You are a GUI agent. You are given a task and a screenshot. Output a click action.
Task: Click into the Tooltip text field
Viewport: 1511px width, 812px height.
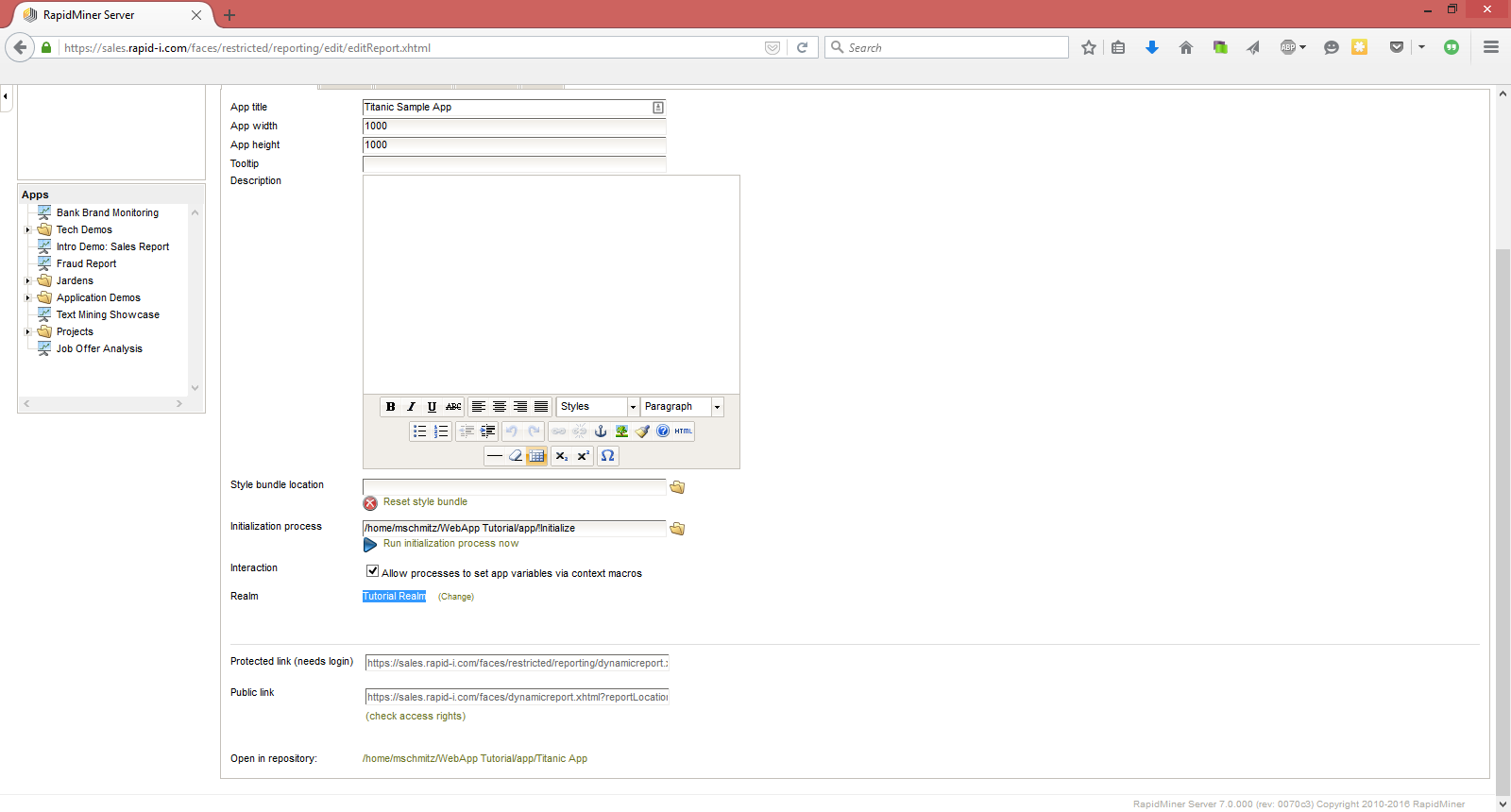pos(514,164)
